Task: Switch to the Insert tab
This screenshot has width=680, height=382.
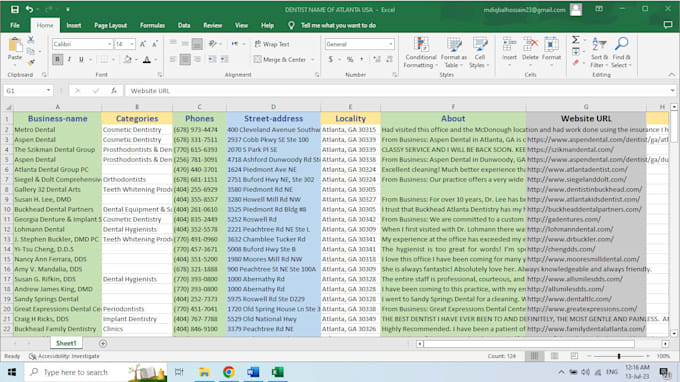Action: 74,25
